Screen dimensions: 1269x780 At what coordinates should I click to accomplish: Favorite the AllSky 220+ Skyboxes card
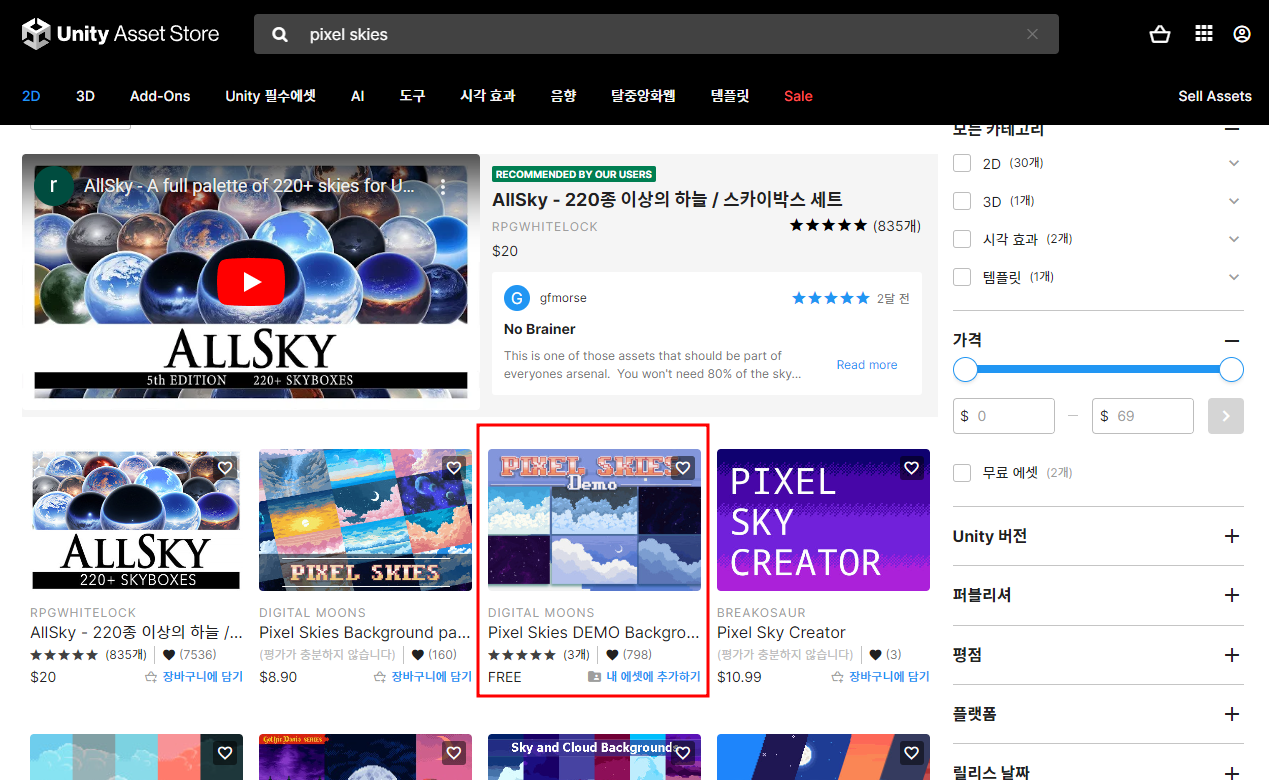tap(225, 468)
